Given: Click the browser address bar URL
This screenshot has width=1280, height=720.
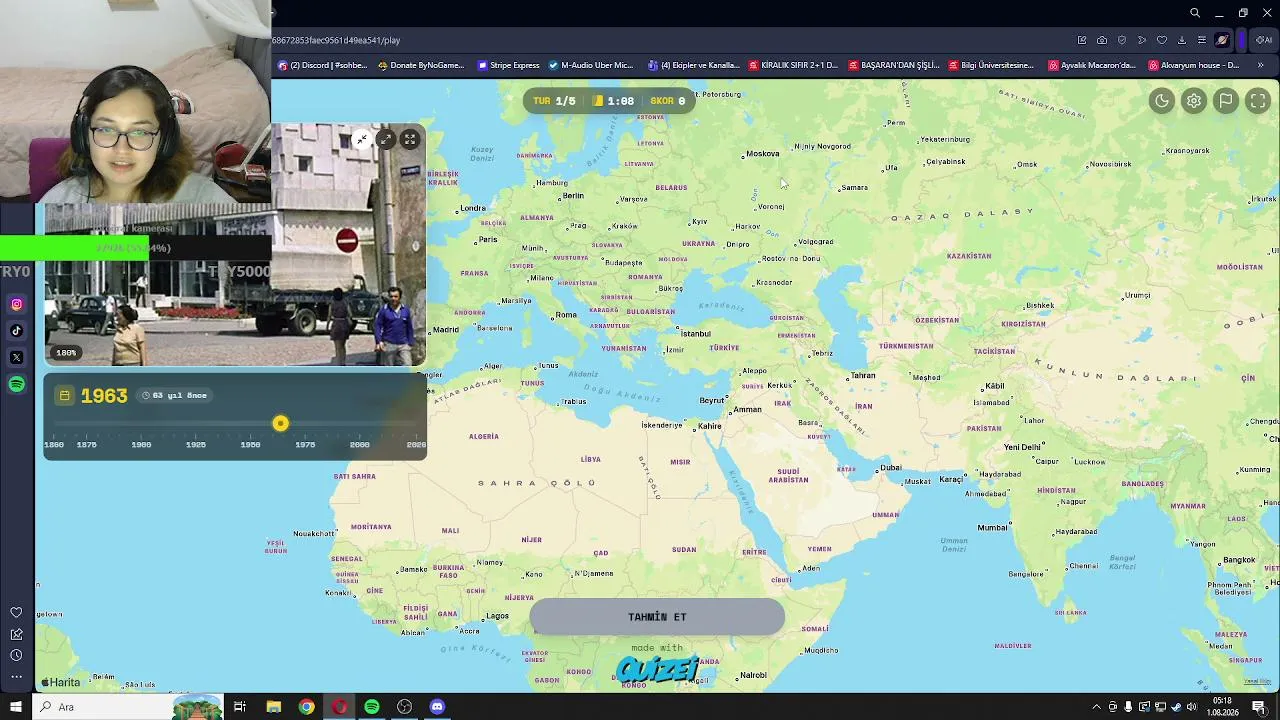Looking at the screenshot, I should coord(336,40).
